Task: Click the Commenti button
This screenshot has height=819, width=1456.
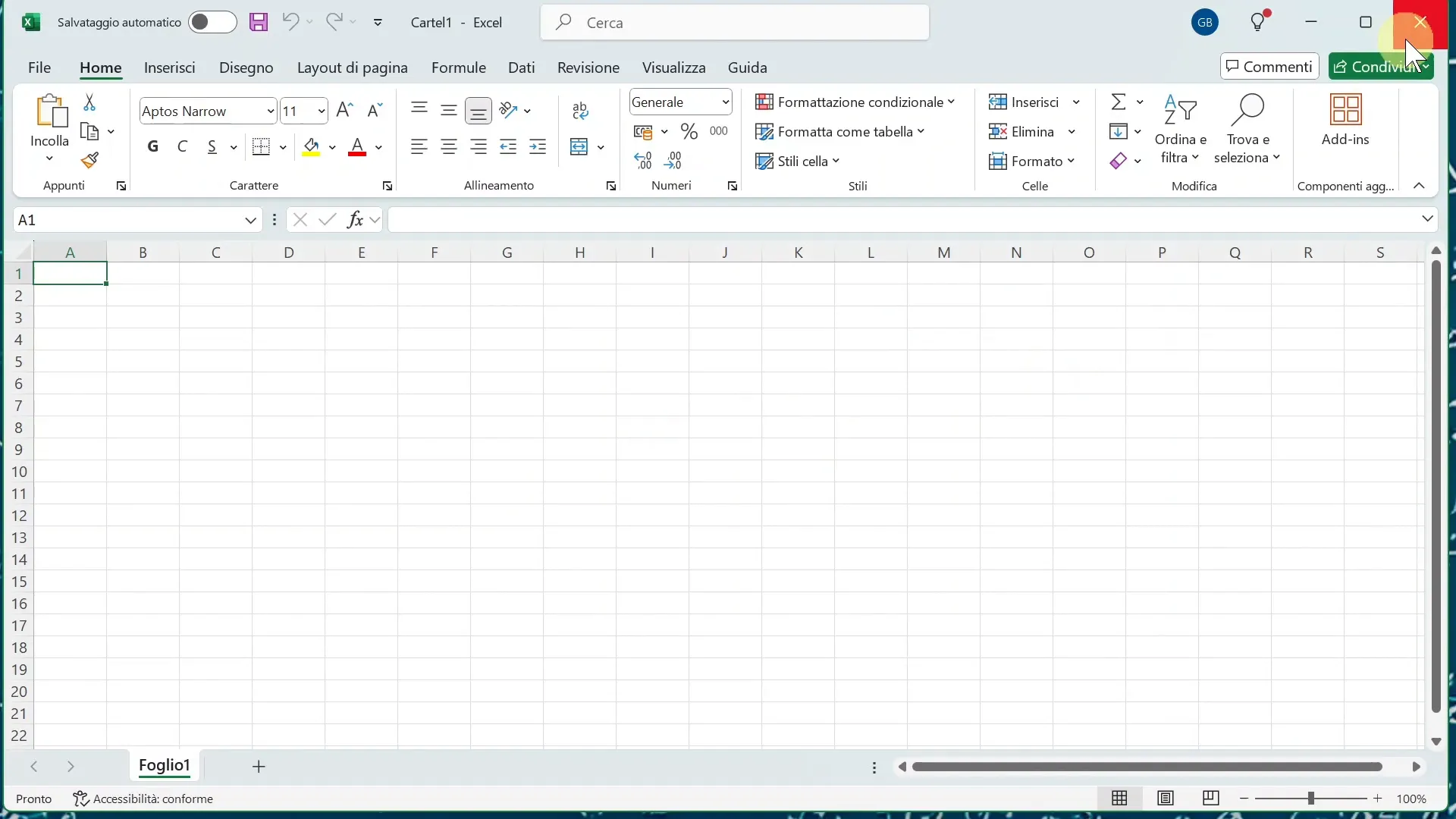Action: point(1269,67)
